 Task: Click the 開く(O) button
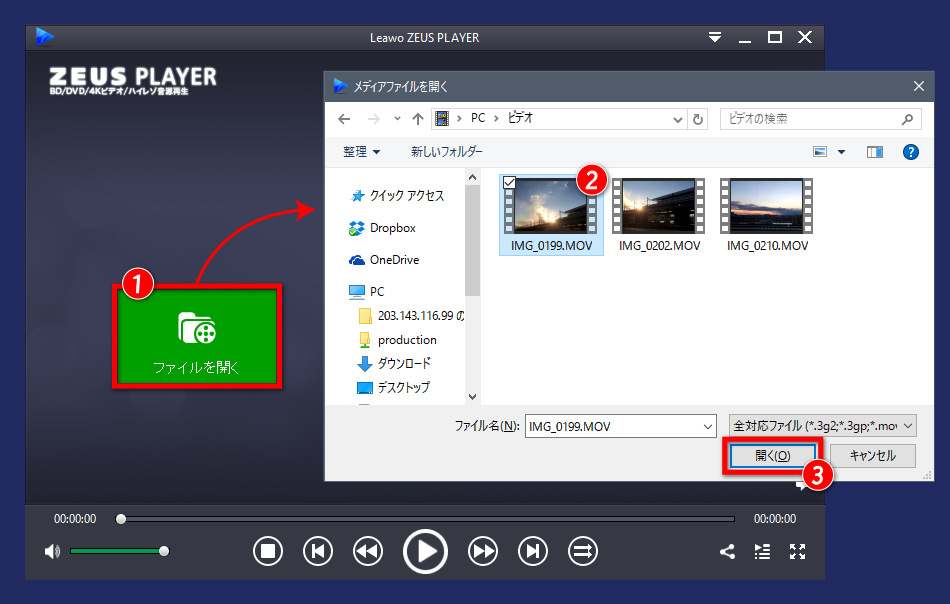point(771,455)
